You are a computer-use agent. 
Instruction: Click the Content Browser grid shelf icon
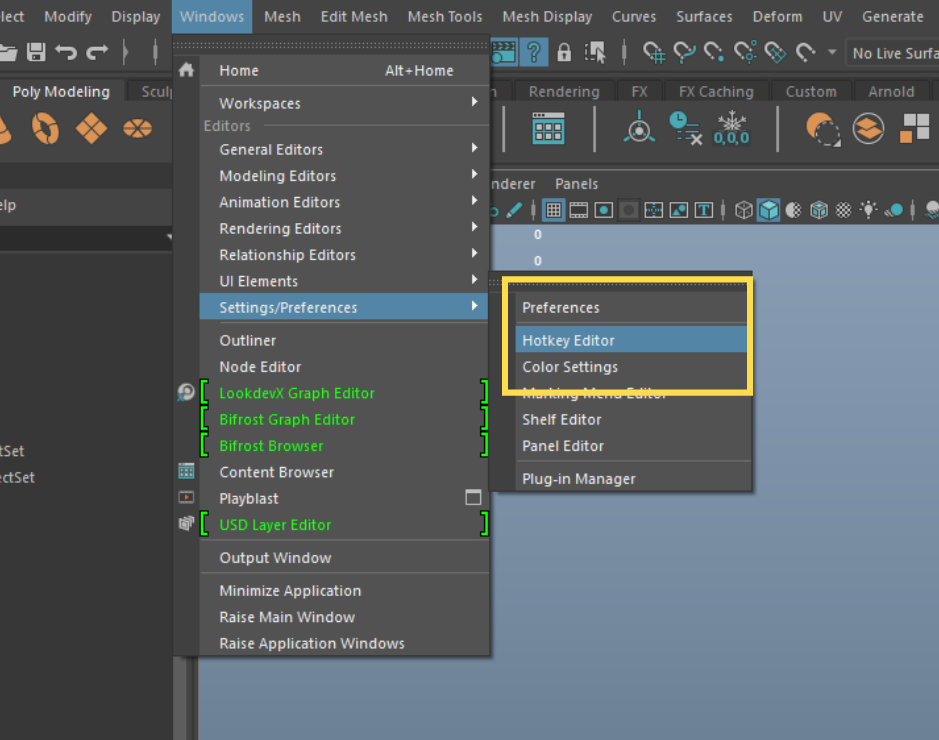click(x=548, y=128)
